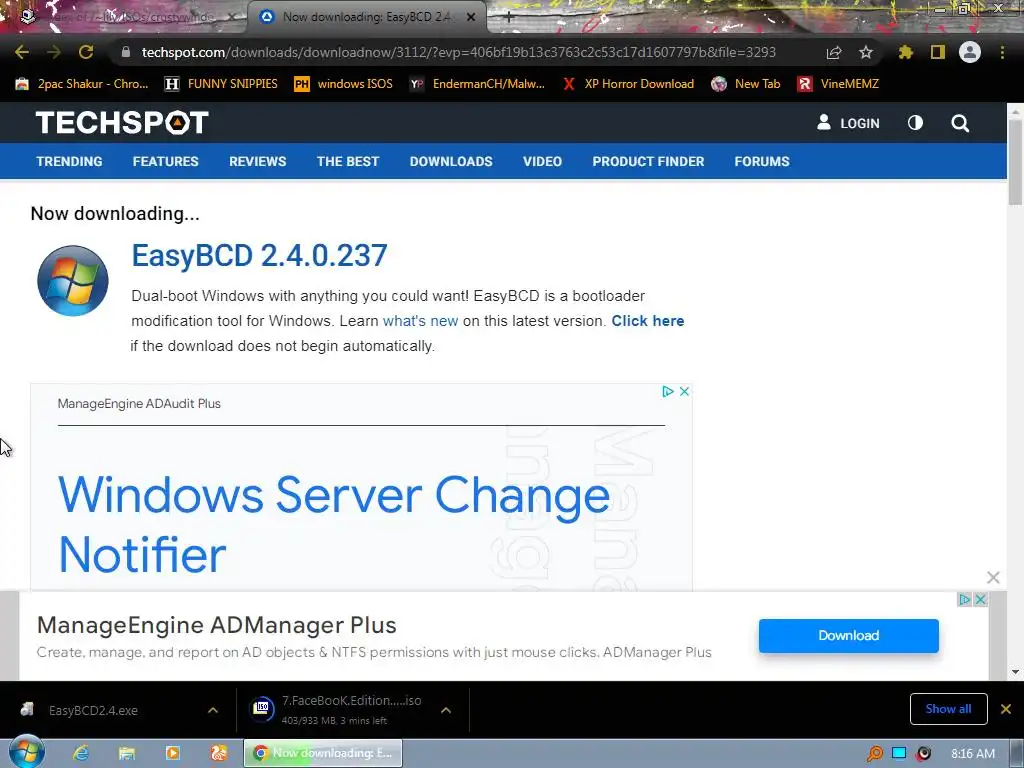Click the scrollbar down arrow
The image size is (1024, 768).
click(1015, 672)
